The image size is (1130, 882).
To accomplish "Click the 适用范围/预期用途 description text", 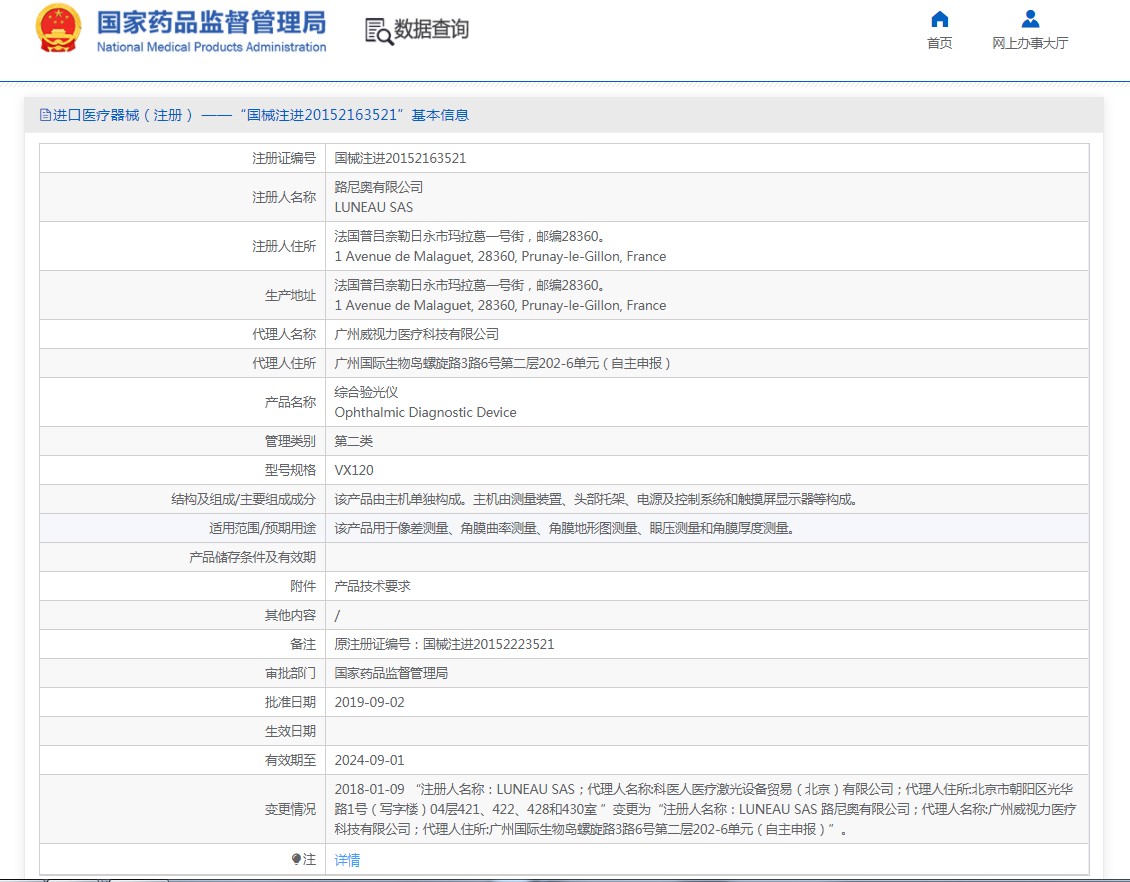I will 564,528.
